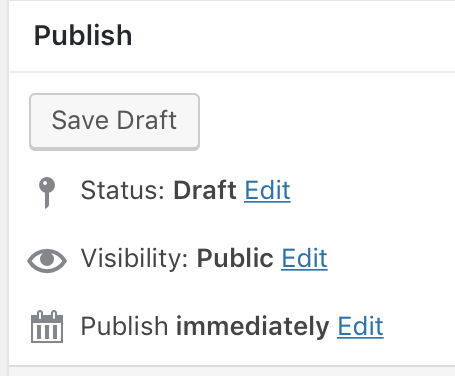Click empty header area right of Publish title
Image resolution: width=455 pixels, height=376 pixels.
(293, 35)
